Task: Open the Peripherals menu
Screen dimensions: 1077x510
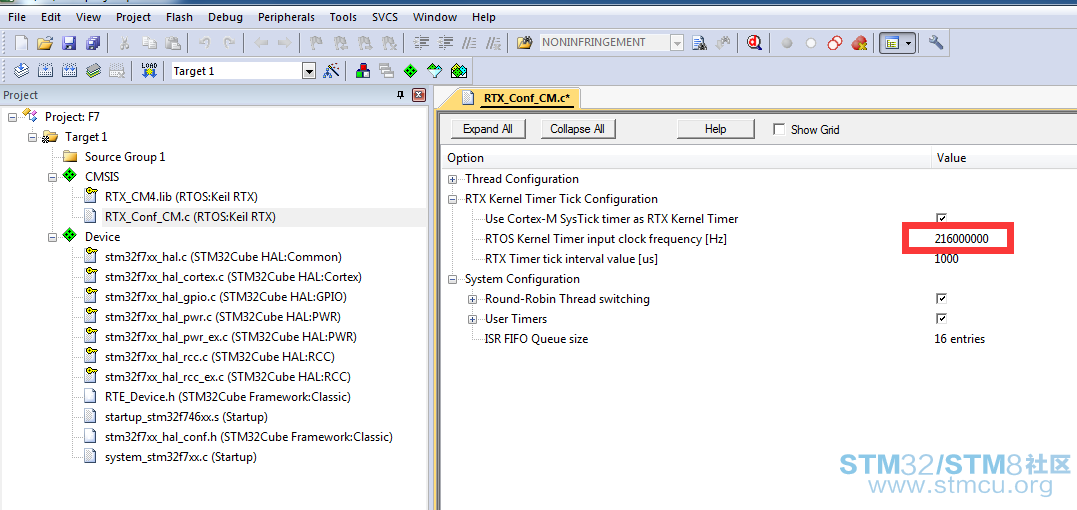Action: click(x=286, y=16)
